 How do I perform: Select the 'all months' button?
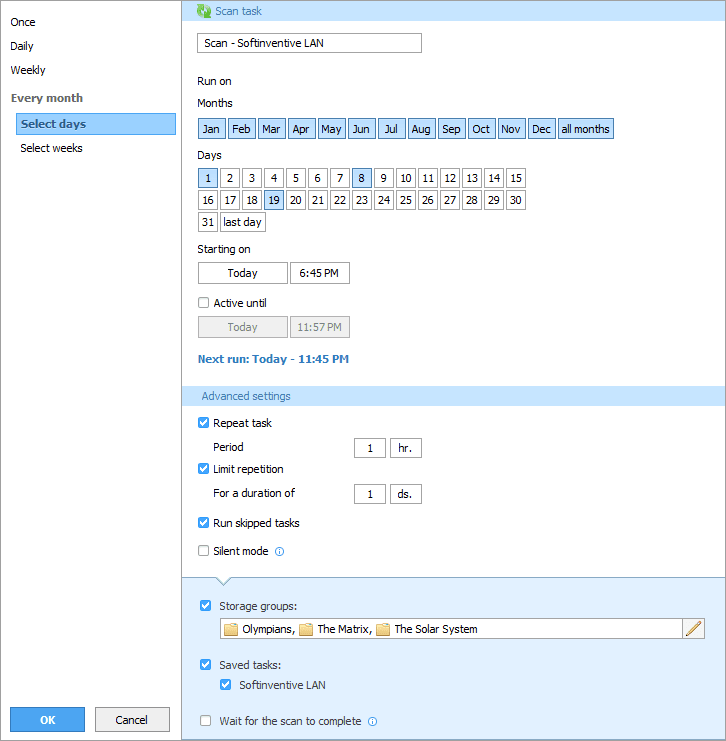pyautogui.click(x=585, y=129)
